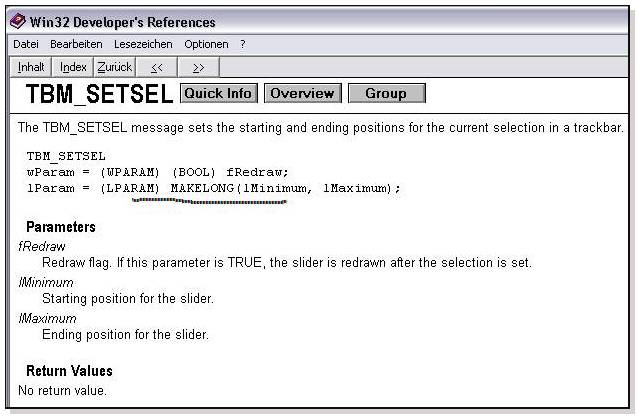Viewport: 639px width, 418px height.
Task: Click the wParam code line
Action: [157, 172]
